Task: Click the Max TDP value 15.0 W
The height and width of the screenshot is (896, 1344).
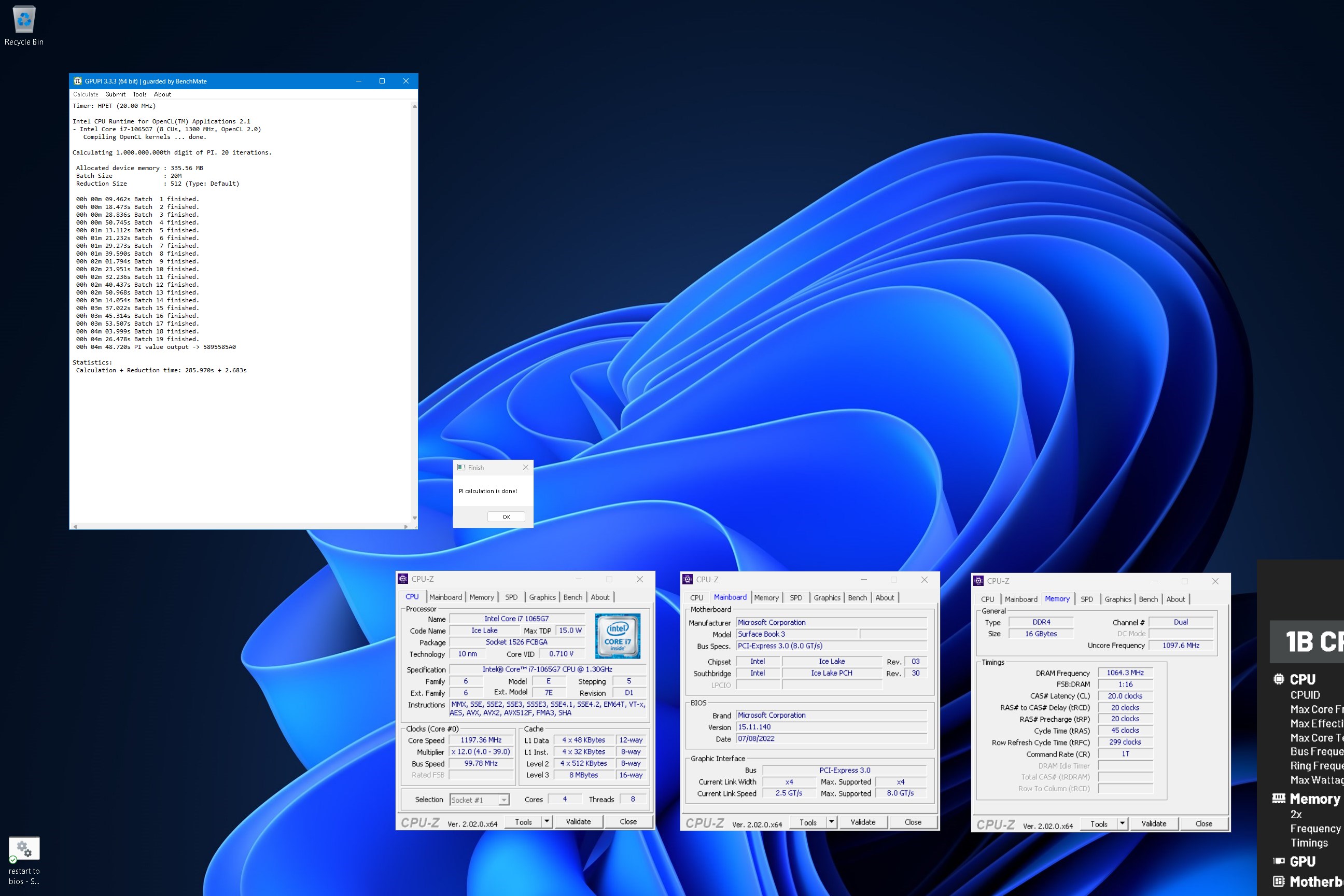Action: pos(570,631)
